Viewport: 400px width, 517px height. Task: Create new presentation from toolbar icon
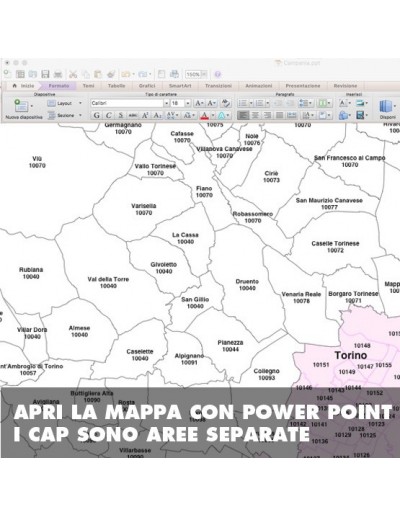(7, 74)
